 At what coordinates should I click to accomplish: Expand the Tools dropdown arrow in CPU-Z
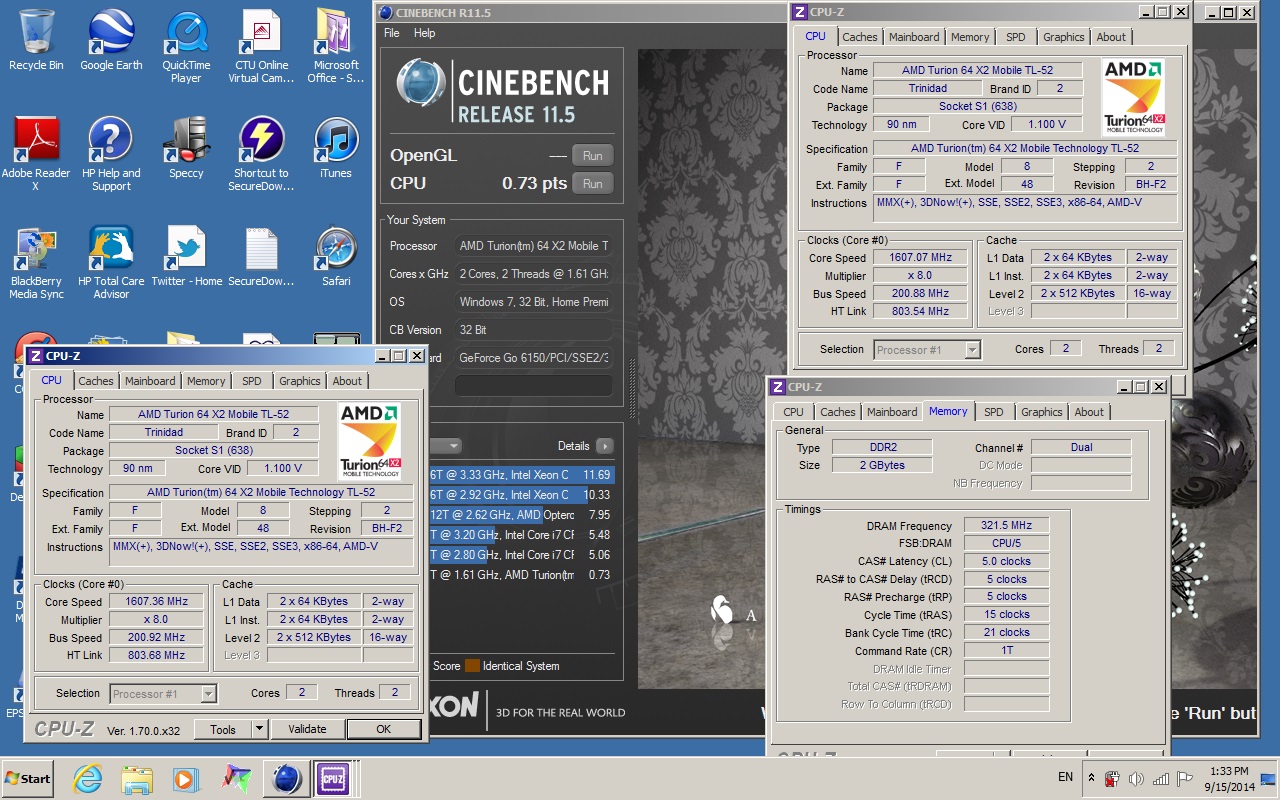[x=259, y=729]
